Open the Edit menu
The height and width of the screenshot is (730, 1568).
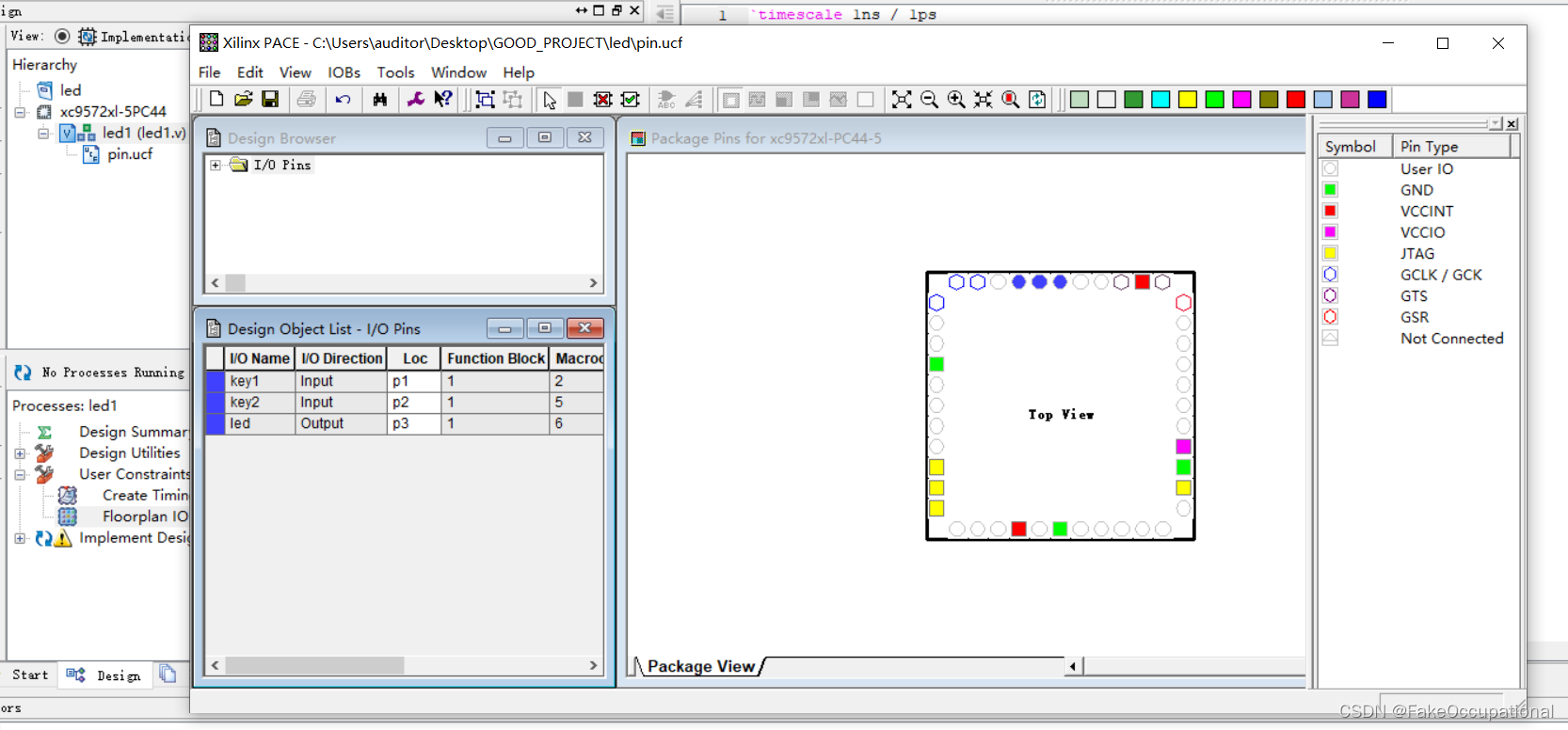point(250,72)
